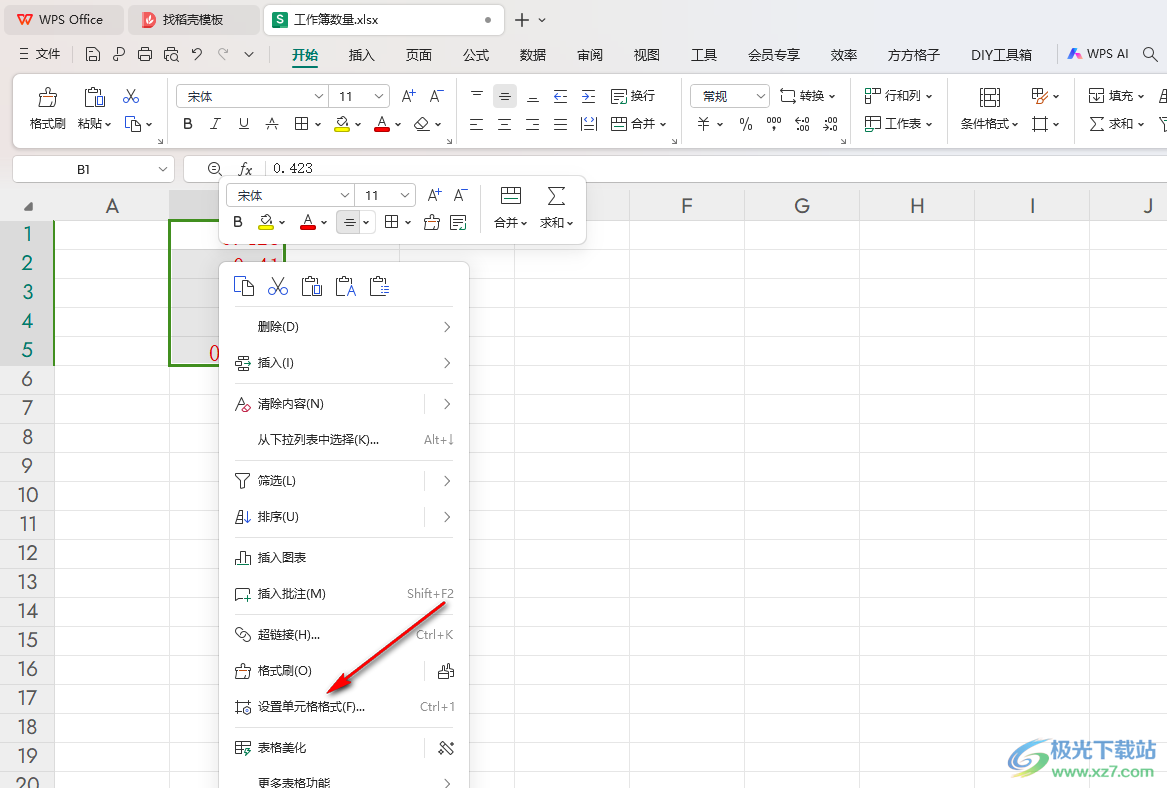Click the fx insert function icon
The image size is (1167, 788).
pos(245,170)
